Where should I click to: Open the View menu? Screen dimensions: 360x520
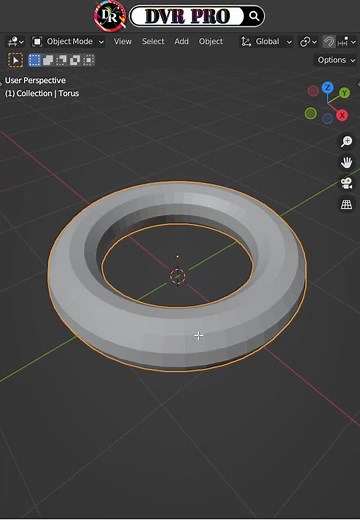coord(123,42)
